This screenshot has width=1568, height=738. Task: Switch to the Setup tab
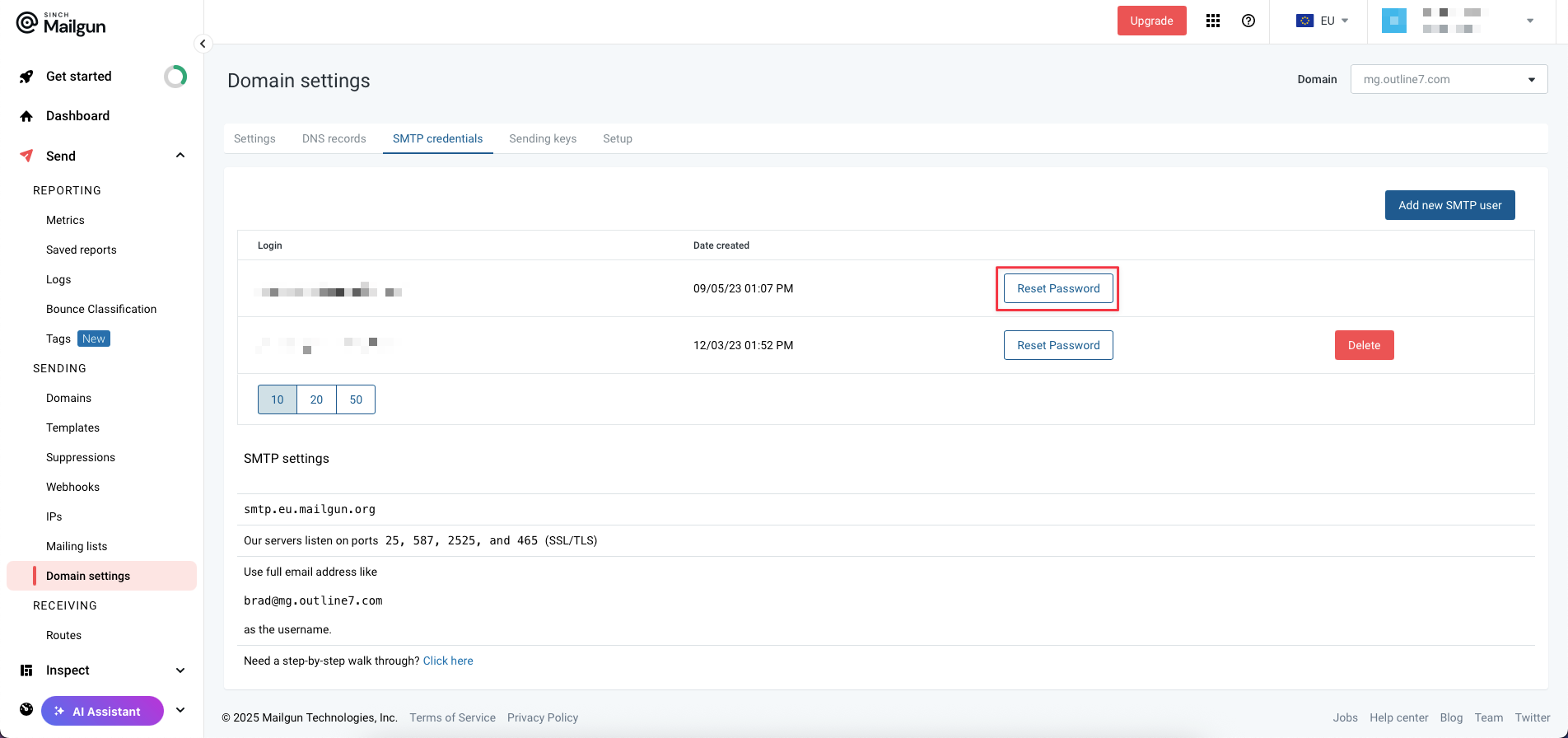point(618,138)
